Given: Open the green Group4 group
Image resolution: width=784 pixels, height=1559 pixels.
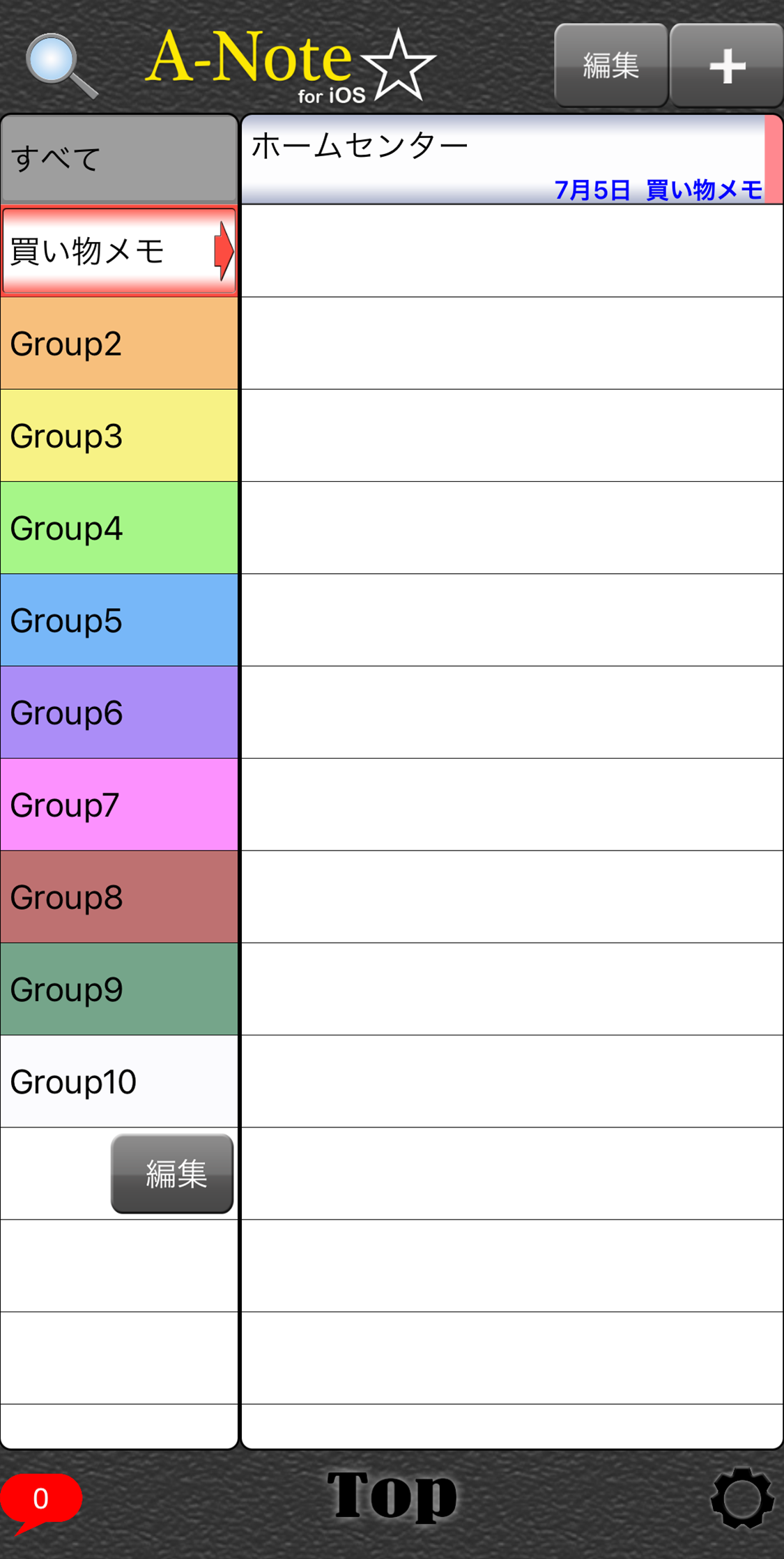Looking at the screenshot, I should tap(119, 528).
